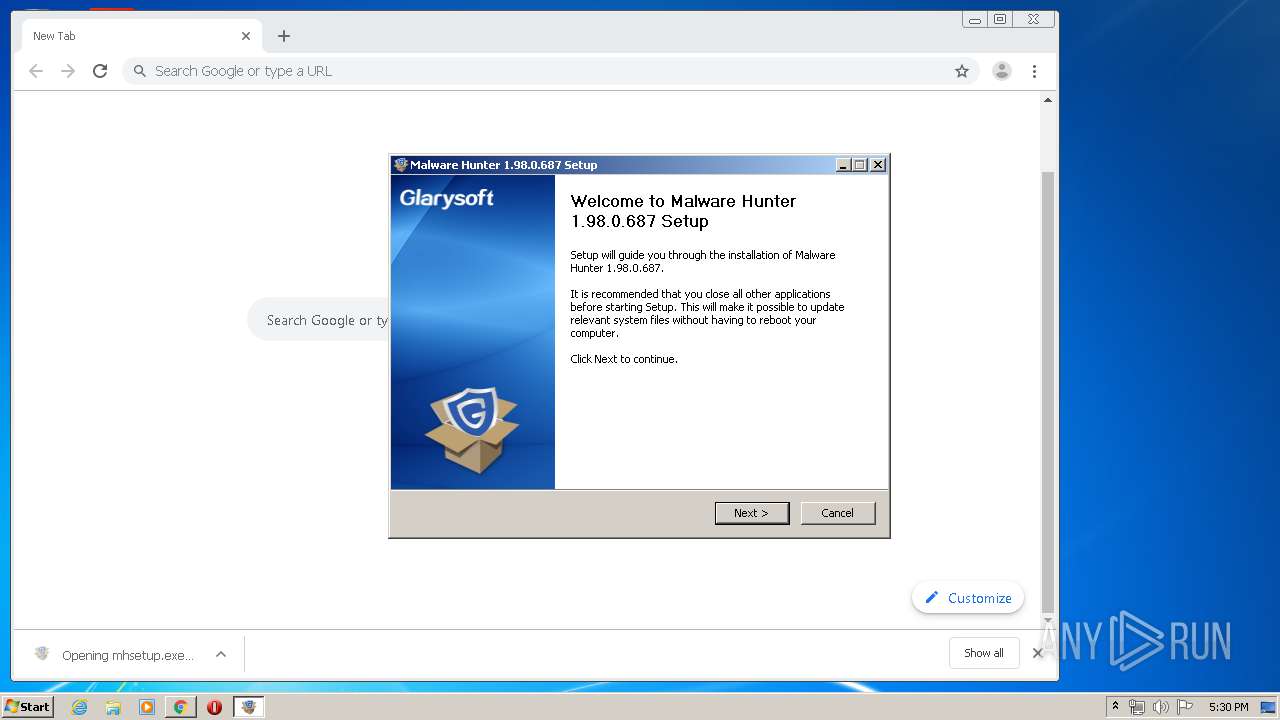Open Opera browser taskbar icon
Viewport: 1280px width, 720px height.
click(x=214, y=707)
